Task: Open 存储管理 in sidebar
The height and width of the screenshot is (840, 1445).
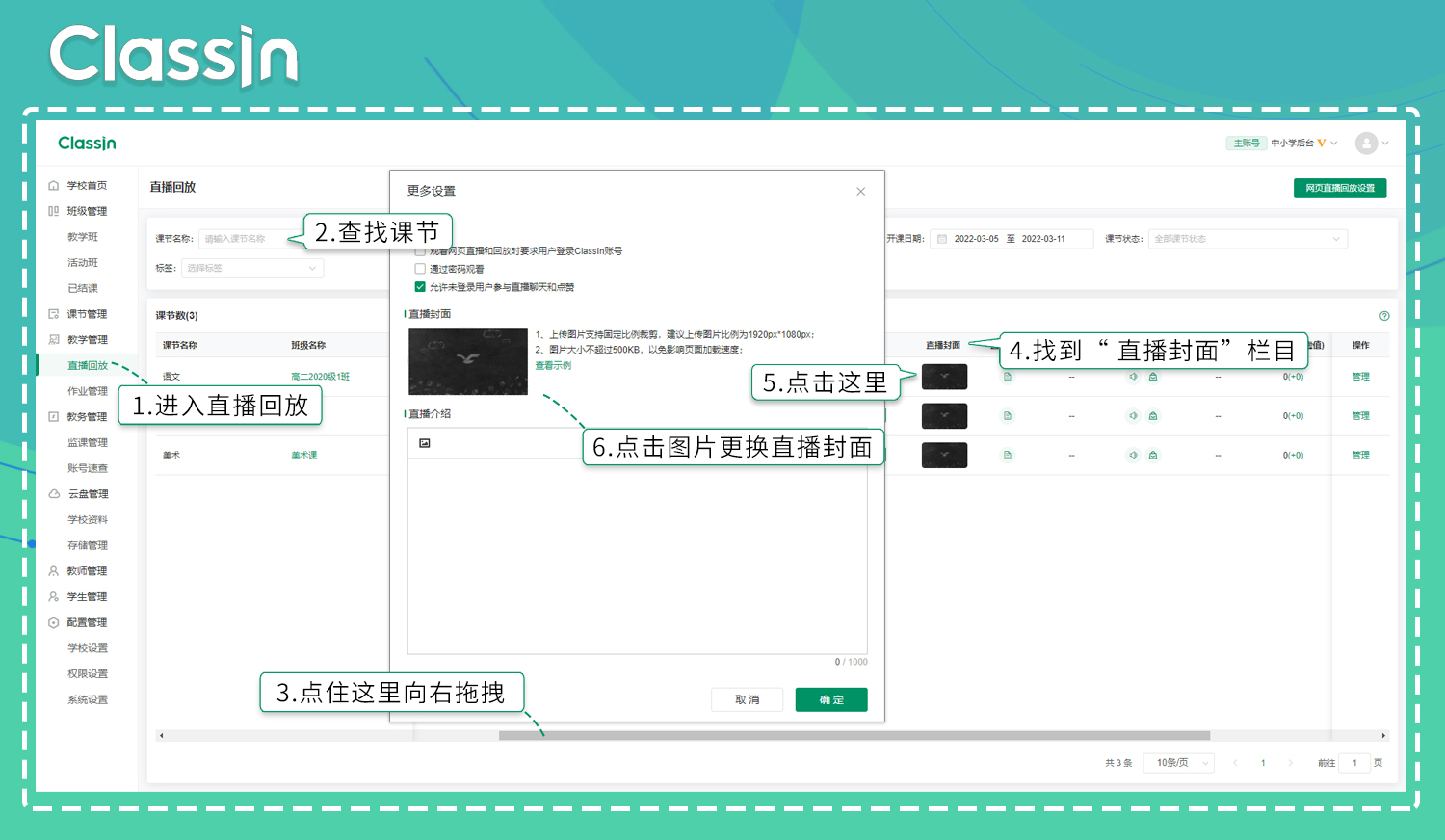Action: click(x=88, y=545)
